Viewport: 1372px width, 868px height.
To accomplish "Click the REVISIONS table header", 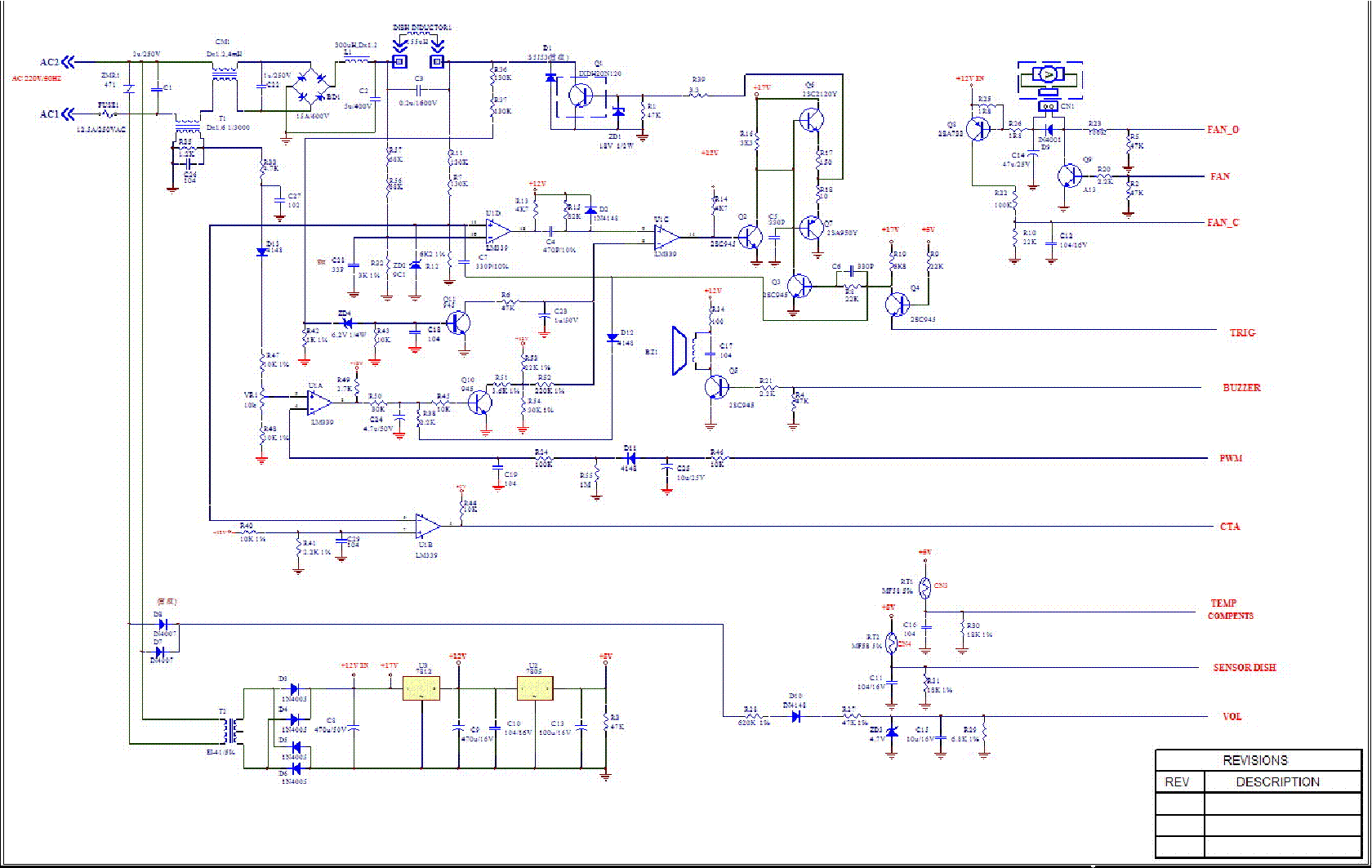I will 1258,760.
